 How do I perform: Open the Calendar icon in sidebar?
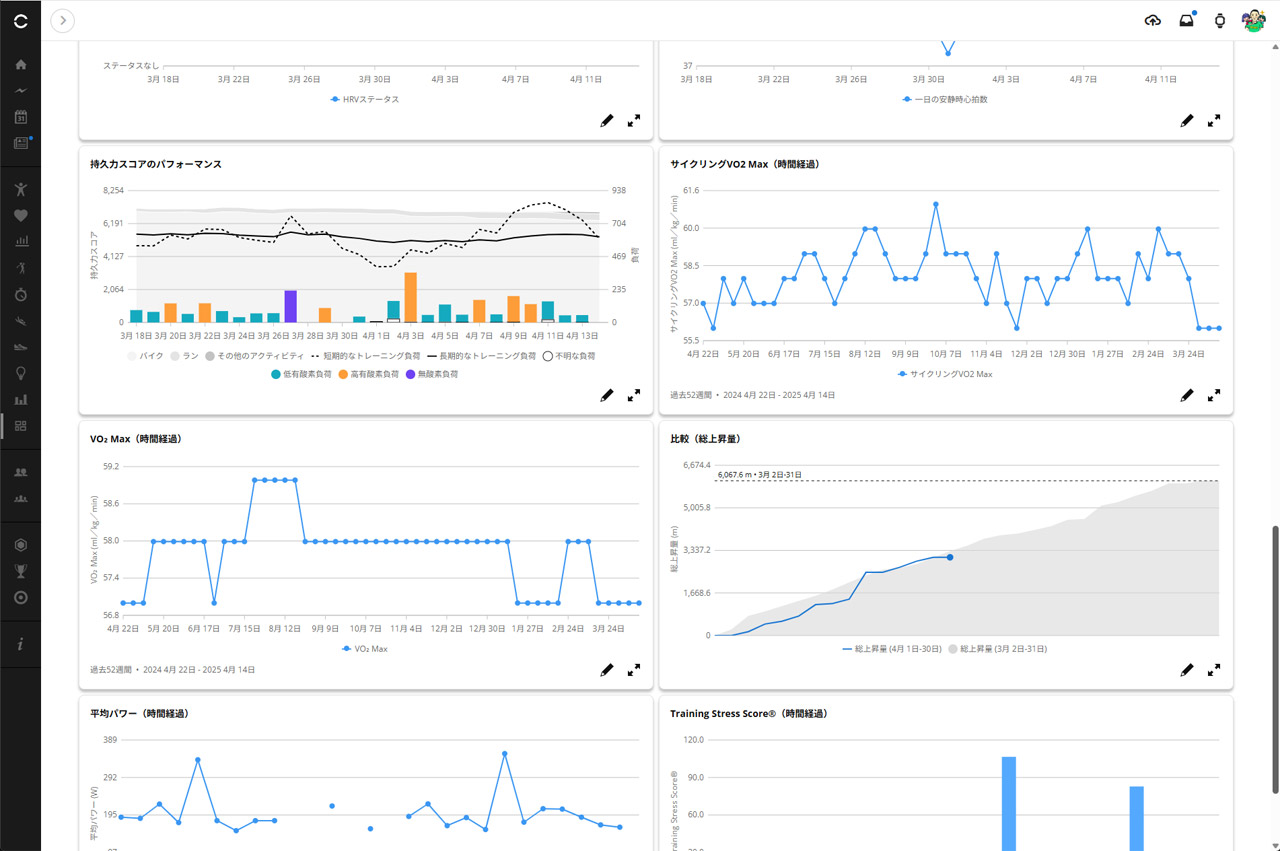click(x=21, y=117)
